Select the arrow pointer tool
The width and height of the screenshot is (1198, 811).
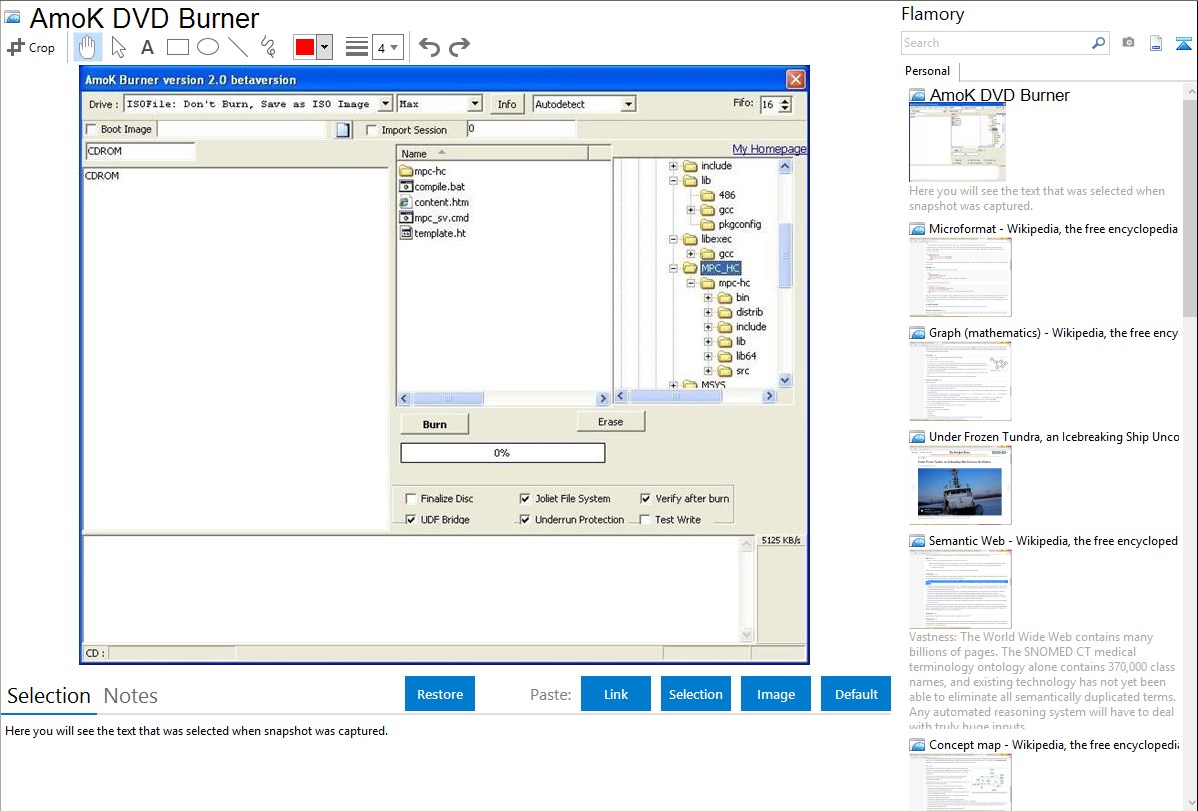(x=118, y=47)
